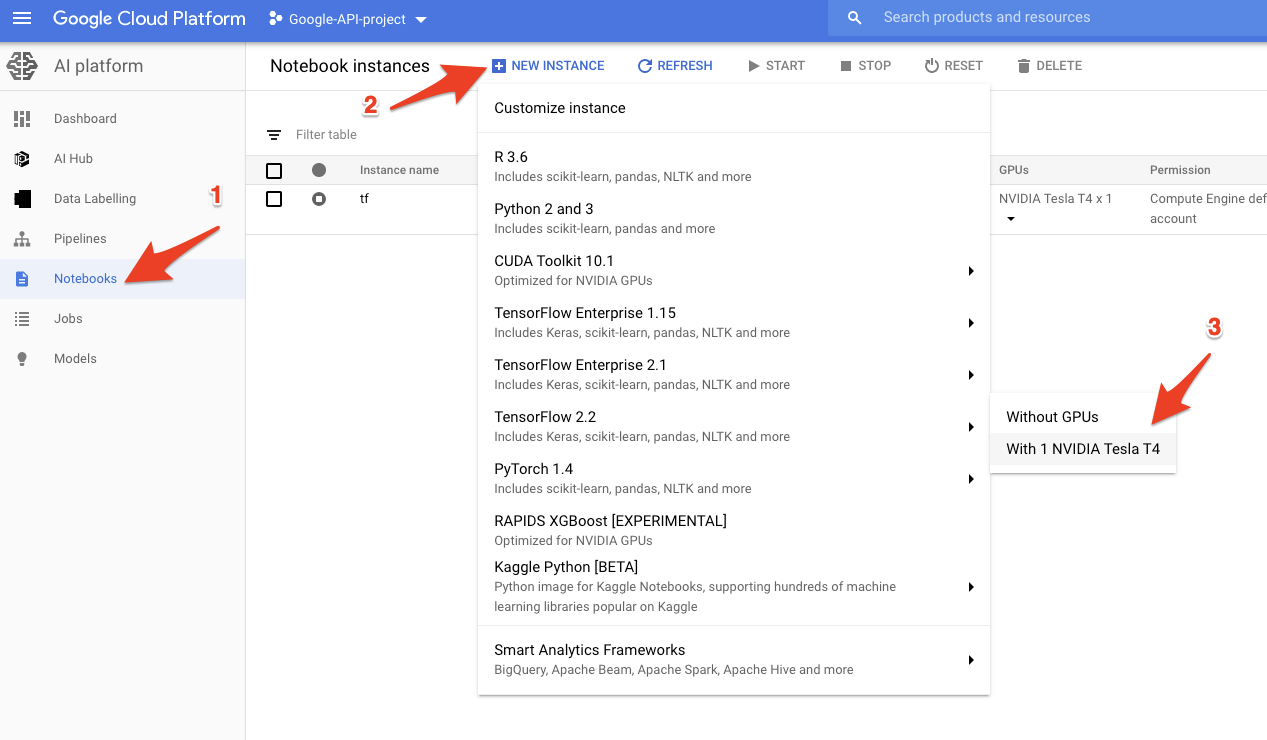Click the Notebook instances heading
This screenshot has height=740, width=1267.
(350, 66)
